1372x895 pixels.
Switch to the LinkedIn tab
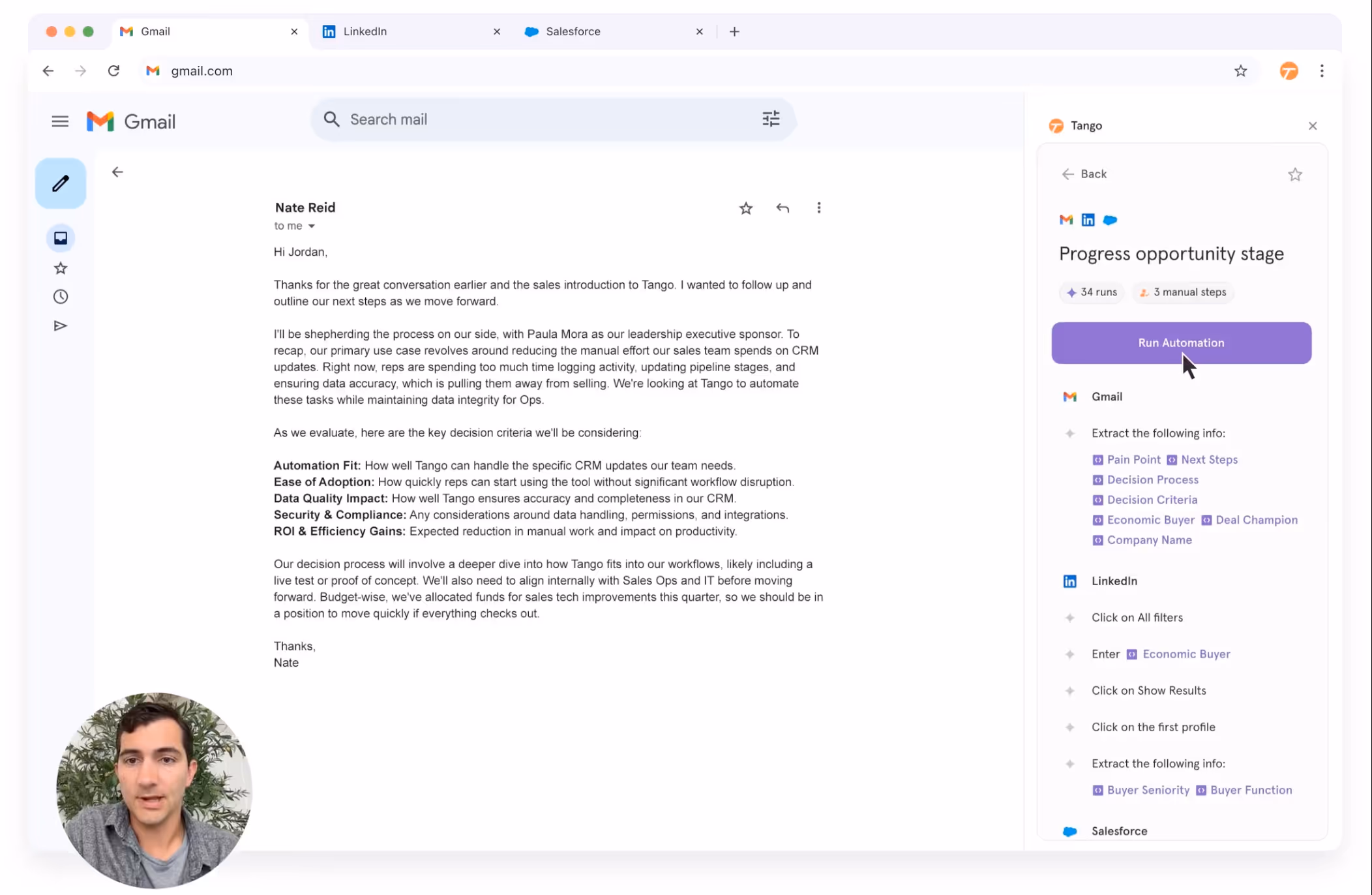pos(411,31)
